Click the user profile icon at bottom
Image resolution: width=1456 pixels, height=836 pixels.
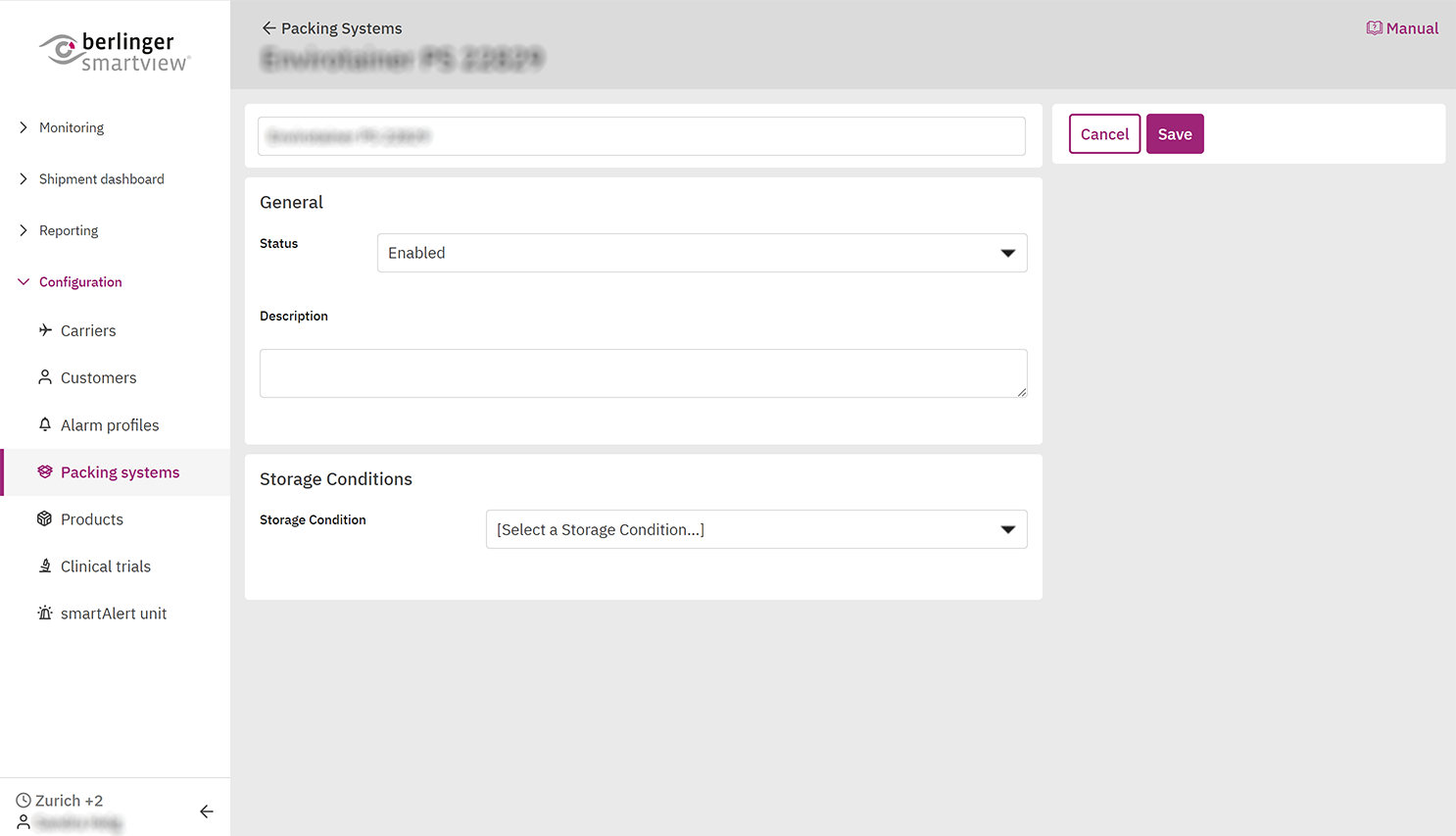point(24,823)
